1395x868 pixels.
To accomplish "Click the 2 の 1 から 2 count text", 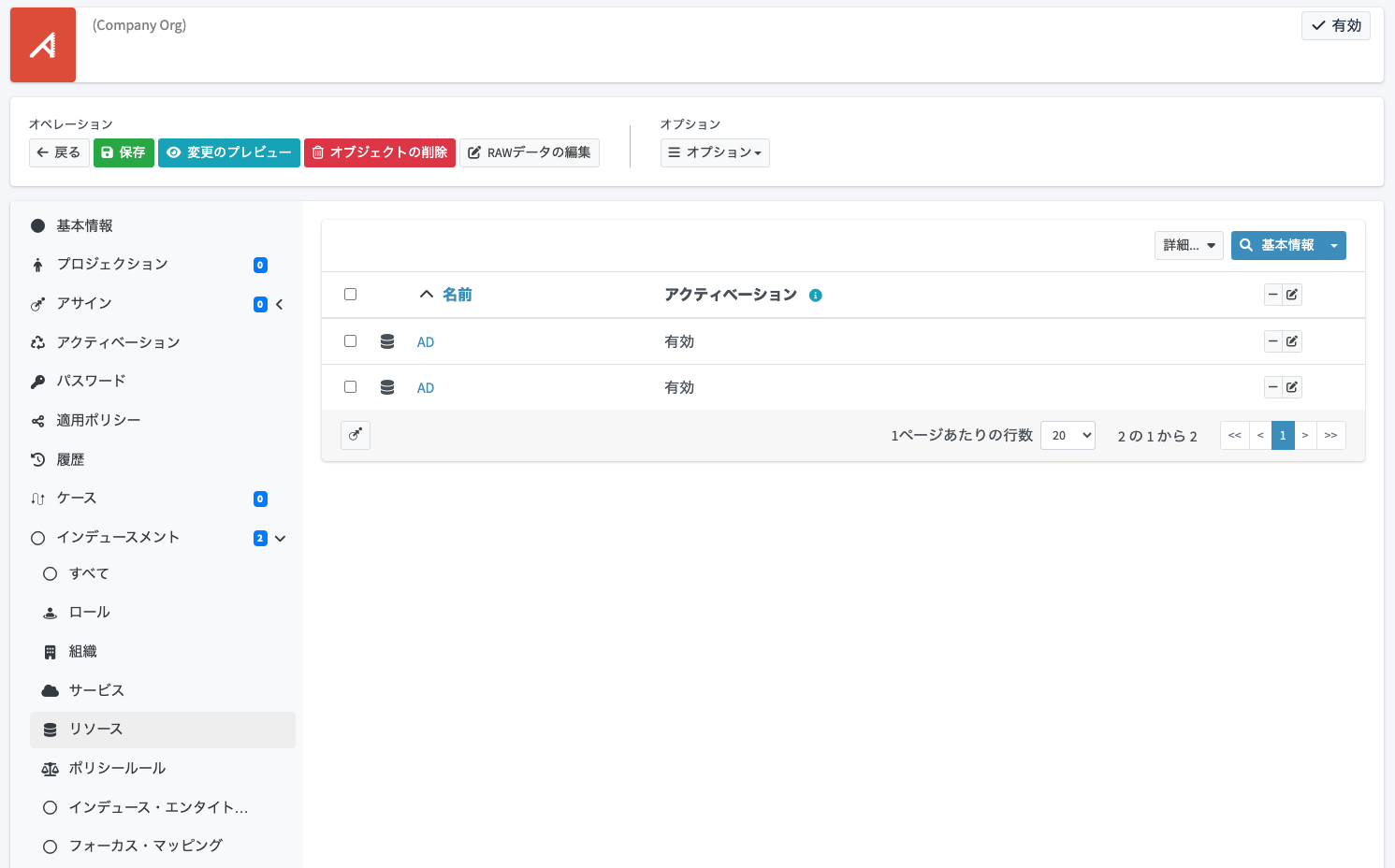I will click(x=1157, y=437).
